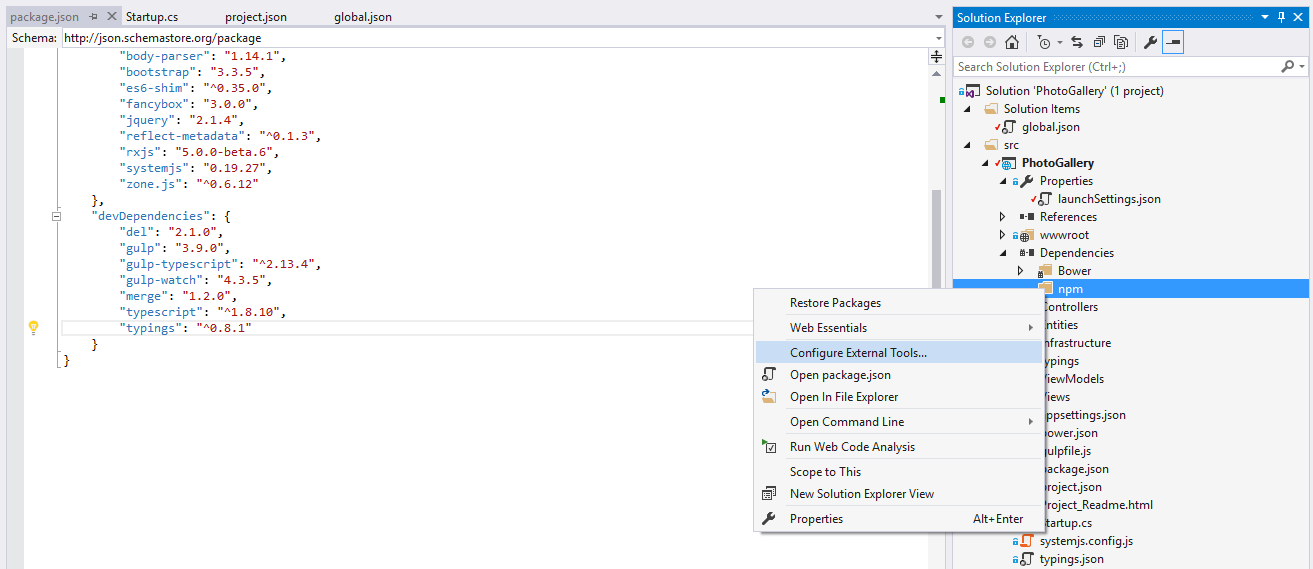Click the Home icon in Solution Explorer
The image size is (1313, 569).
point(1012,42)
